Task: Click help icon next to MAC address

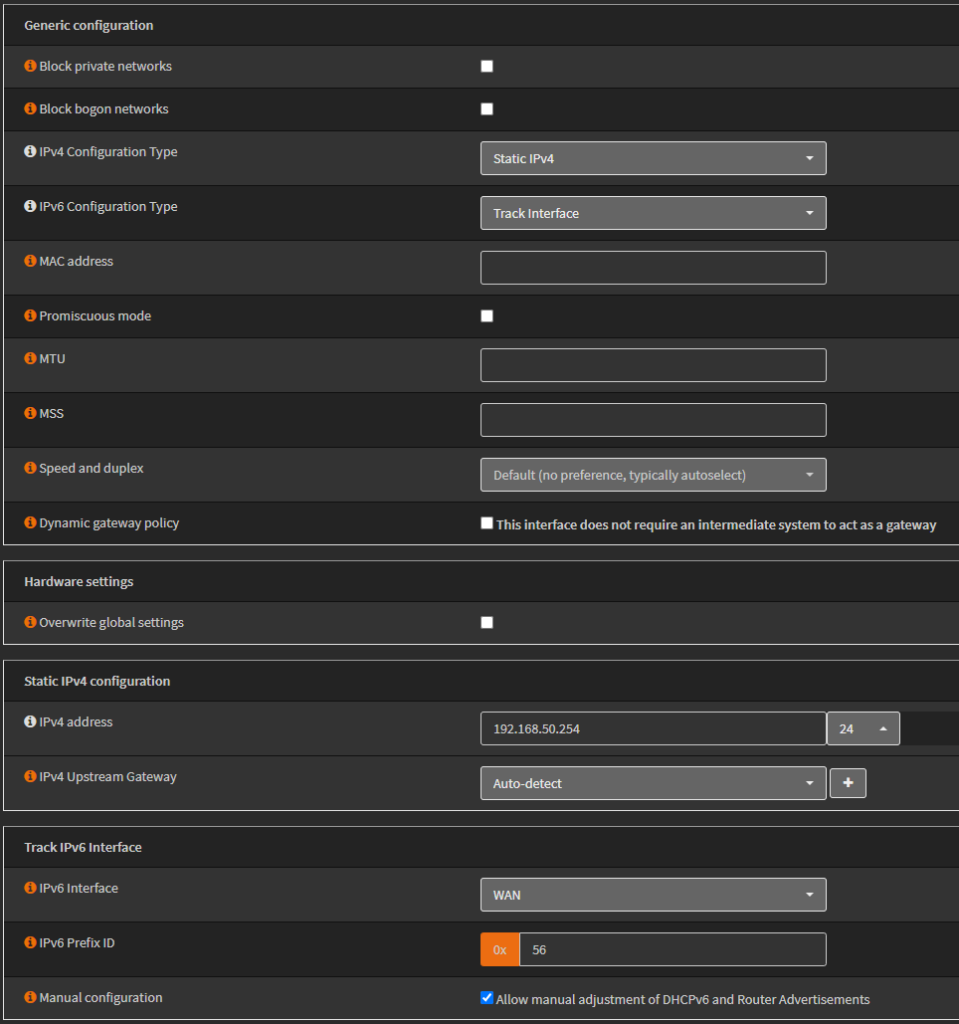Action: click(30, 262)
